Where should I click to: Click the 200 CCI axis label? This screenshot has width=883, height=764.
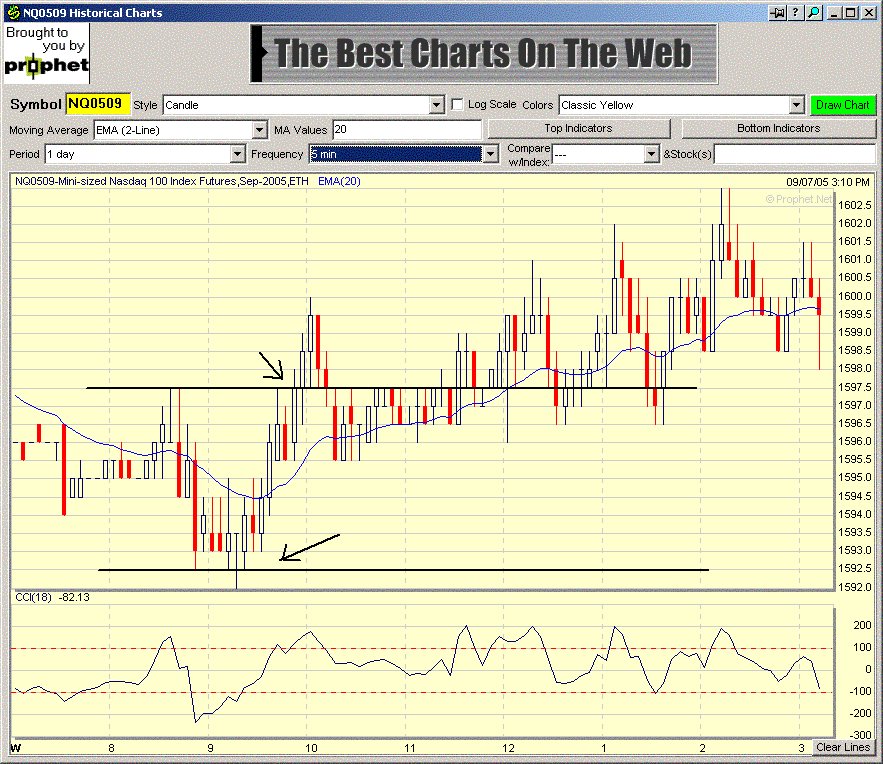862,625
